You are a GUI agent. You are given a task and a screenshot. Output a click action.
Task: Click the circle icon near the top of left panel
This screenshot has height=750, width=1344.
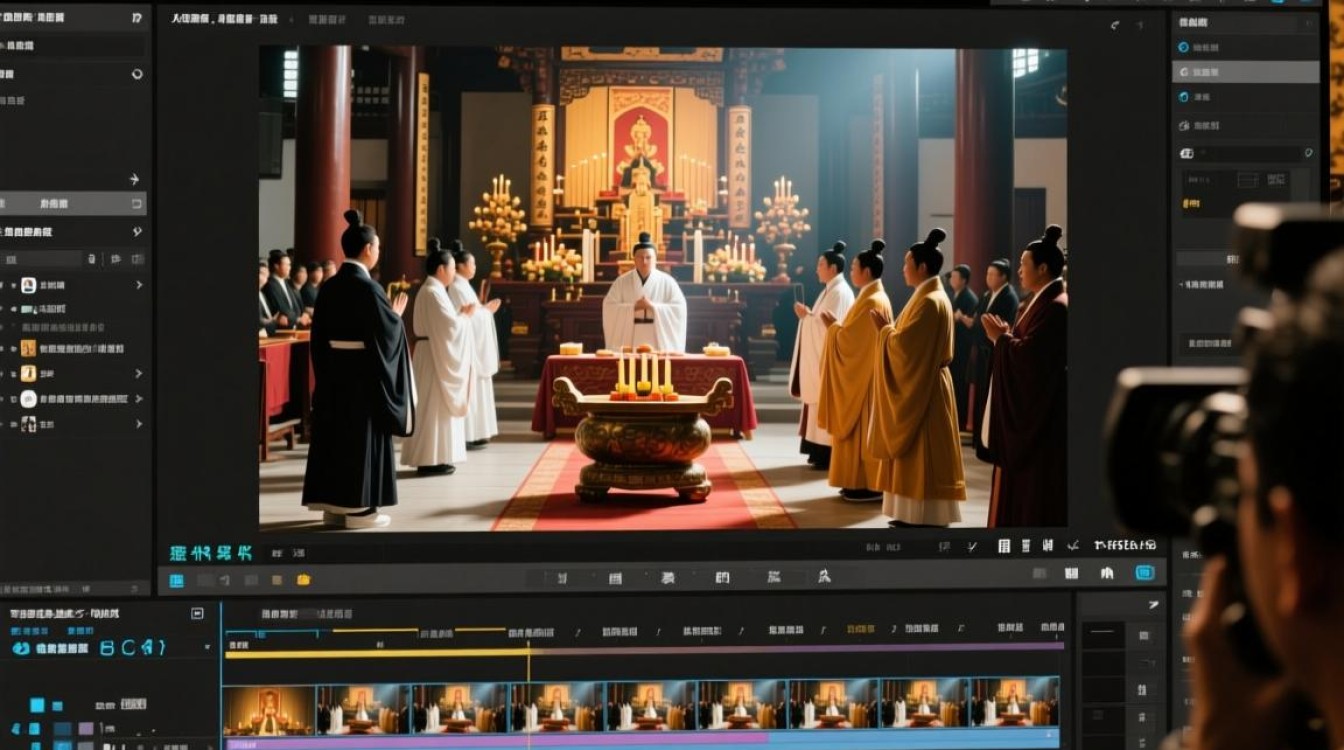pyautogui.click(x=137, y=74)
